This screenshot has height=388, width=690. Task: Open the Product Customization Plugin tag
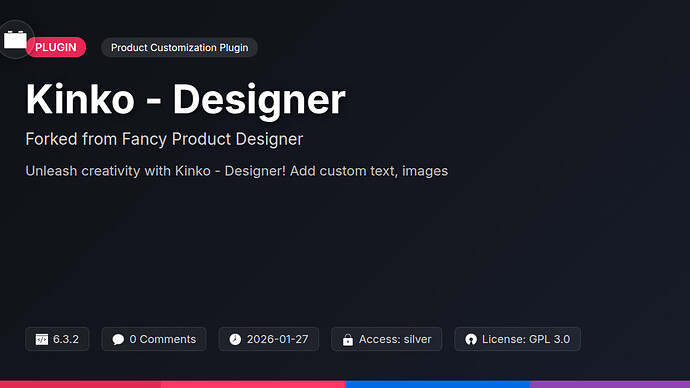(180, 48)
